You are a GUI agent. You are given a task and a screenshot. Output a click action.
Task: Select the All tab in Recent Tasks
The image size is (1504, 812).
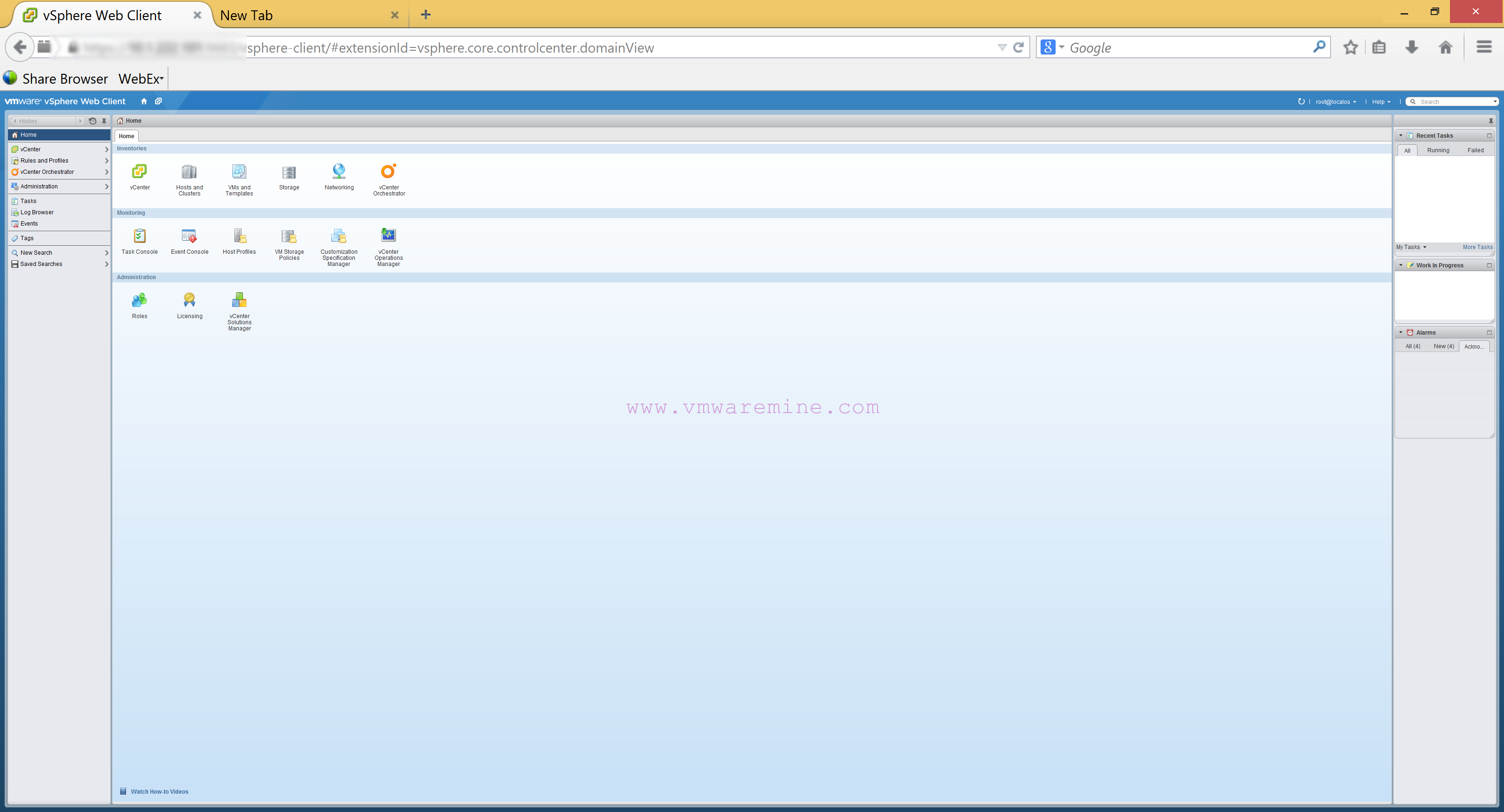tap(1407, 150)
